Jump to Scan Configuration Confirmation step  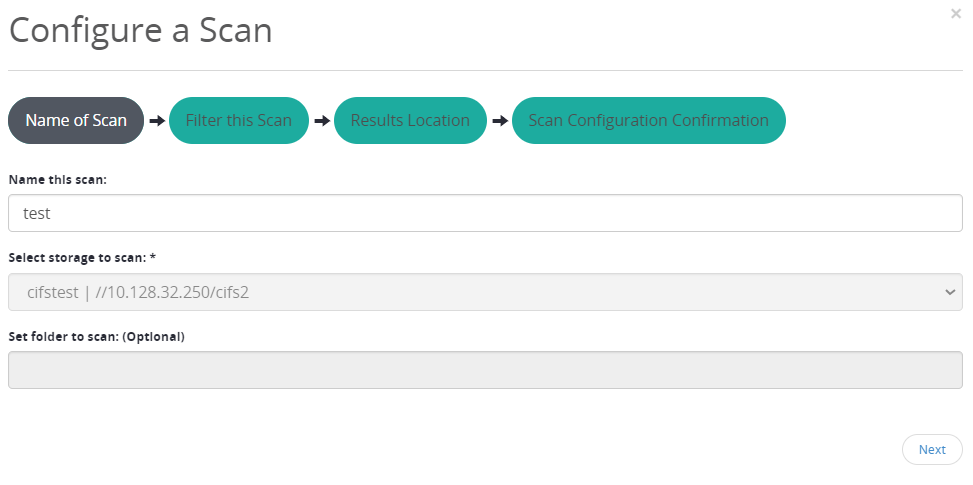click(648, 120)
